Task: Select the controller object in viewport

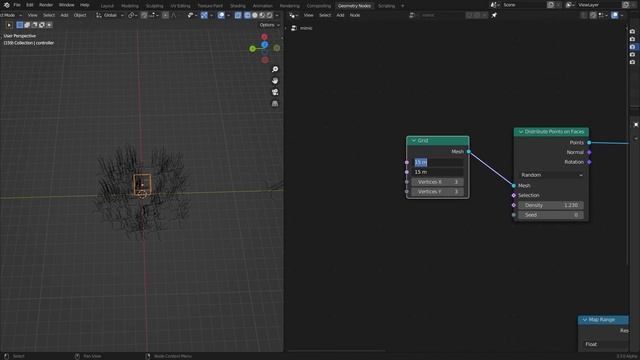Action: point(142,184)
